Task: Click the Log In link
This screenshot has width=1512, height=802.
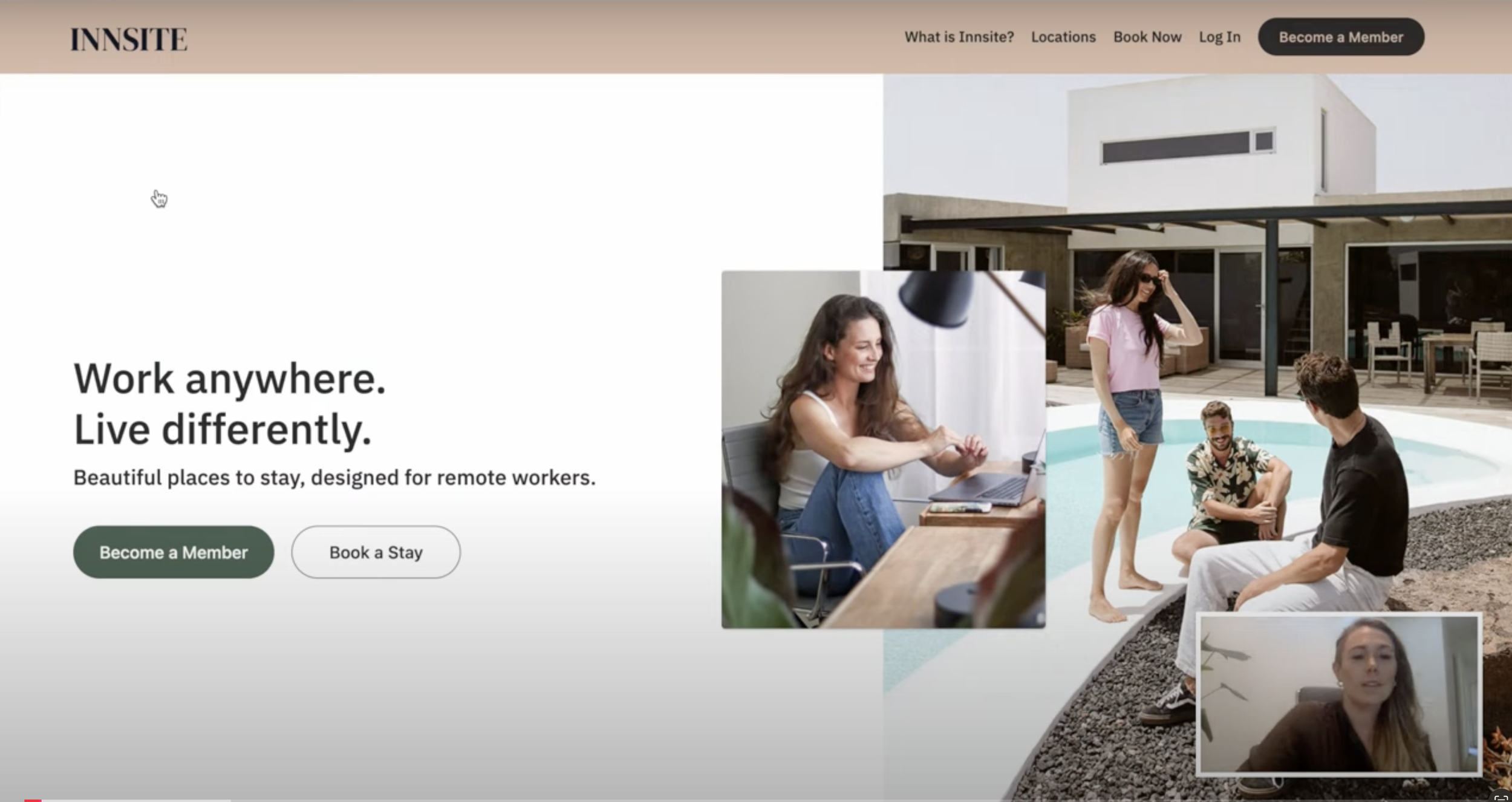Action: click(x=1219, y=37)
